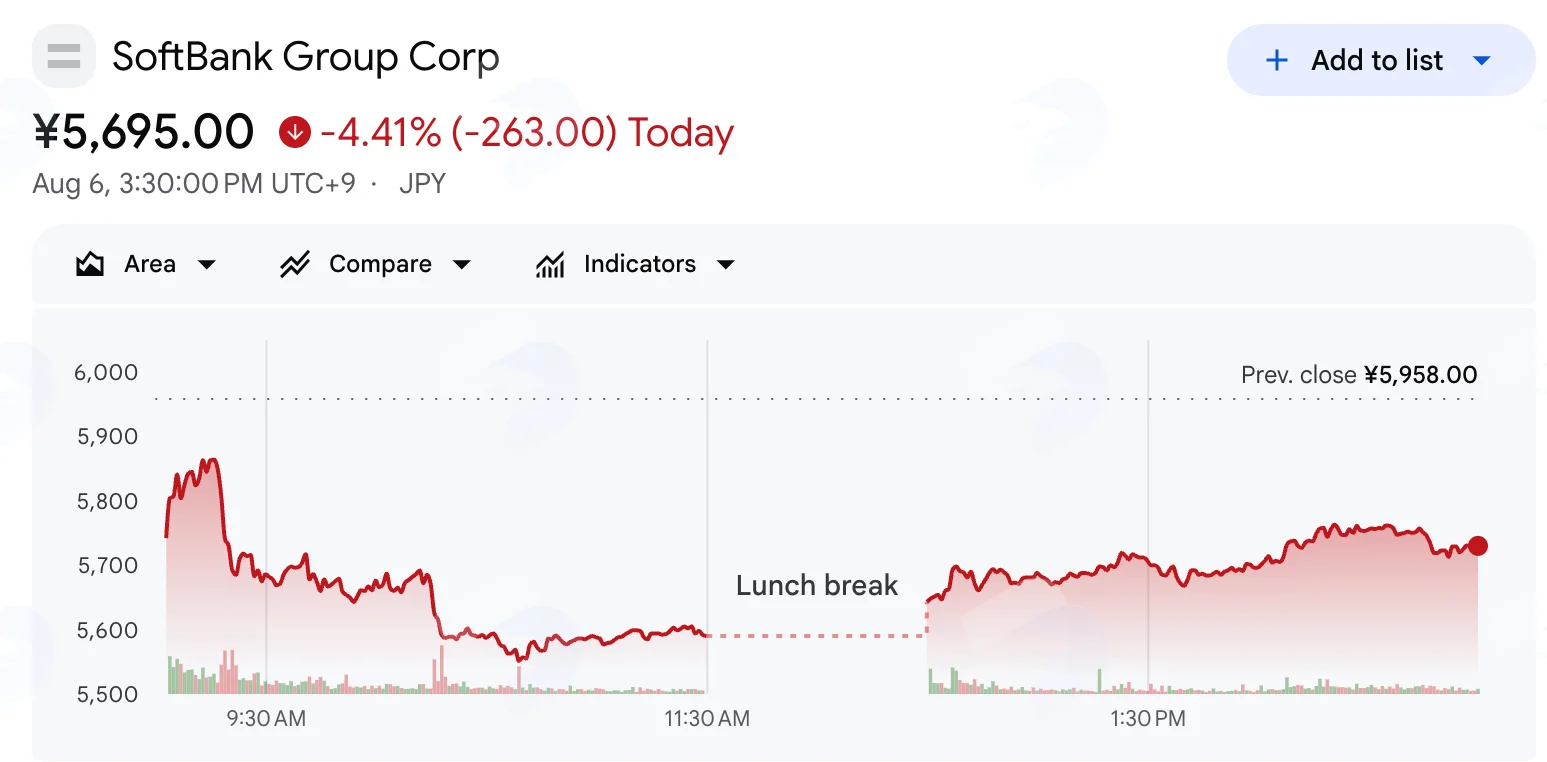Open the Compare dropdown arrow
This screenshot has height=762, width=1547.
462,265
